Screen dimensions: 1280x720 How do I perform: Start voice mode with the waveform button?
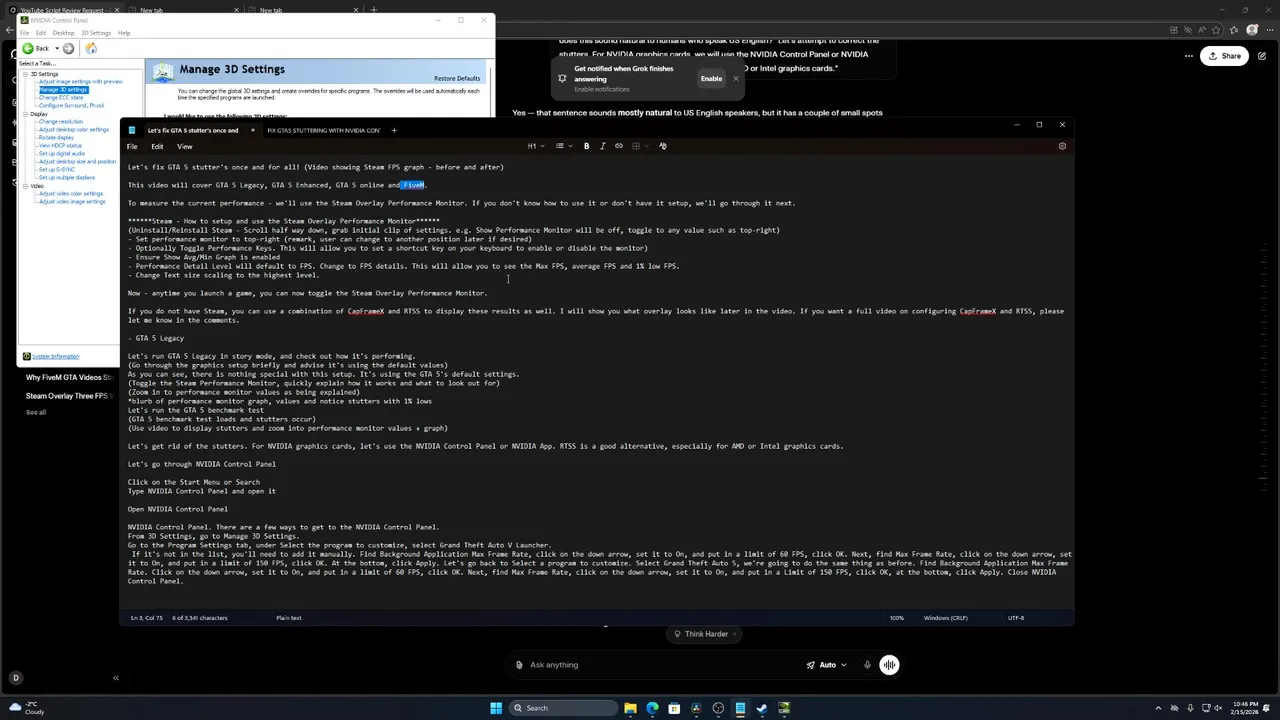click(x=889, y=665)
